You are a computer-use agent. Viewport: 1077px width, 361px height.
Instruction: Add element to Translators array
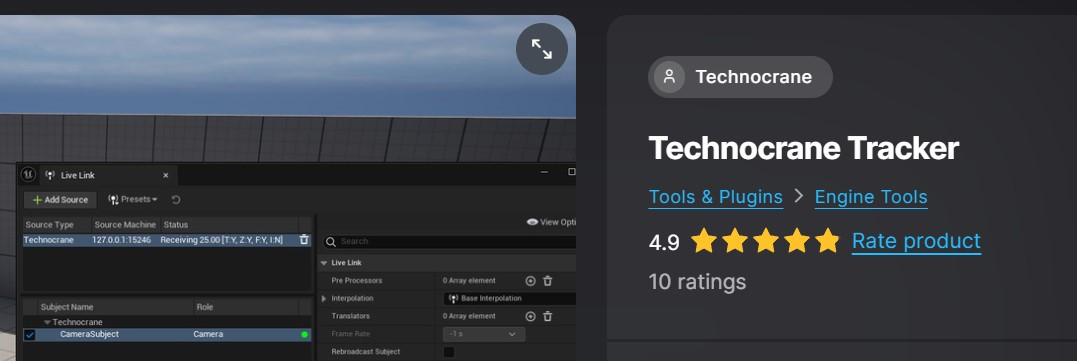click(530, 316)
